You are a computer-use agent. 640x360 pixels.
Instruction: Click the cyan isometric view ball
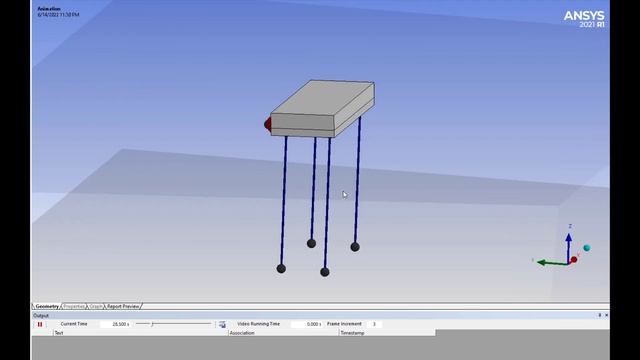[587, 248]
